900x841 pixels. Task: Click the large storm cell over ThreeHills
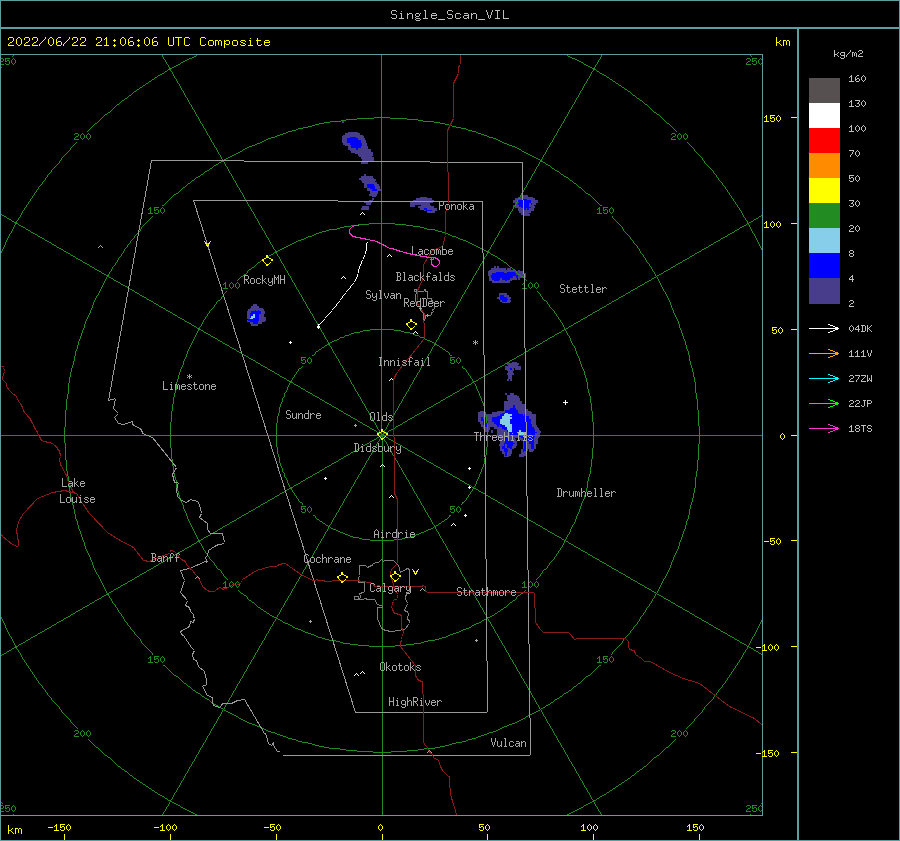(510, 425)
